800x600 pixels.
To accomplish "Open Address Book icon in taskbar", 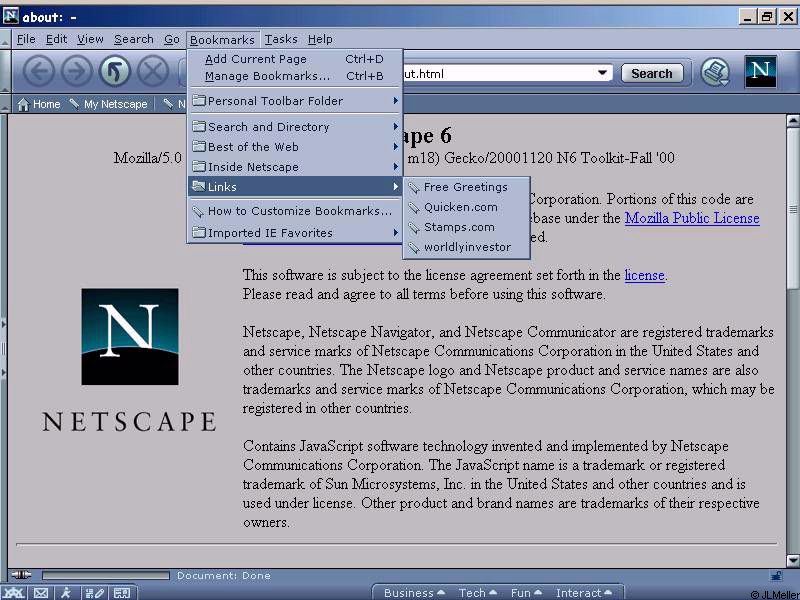I will (x=121, y=593).
